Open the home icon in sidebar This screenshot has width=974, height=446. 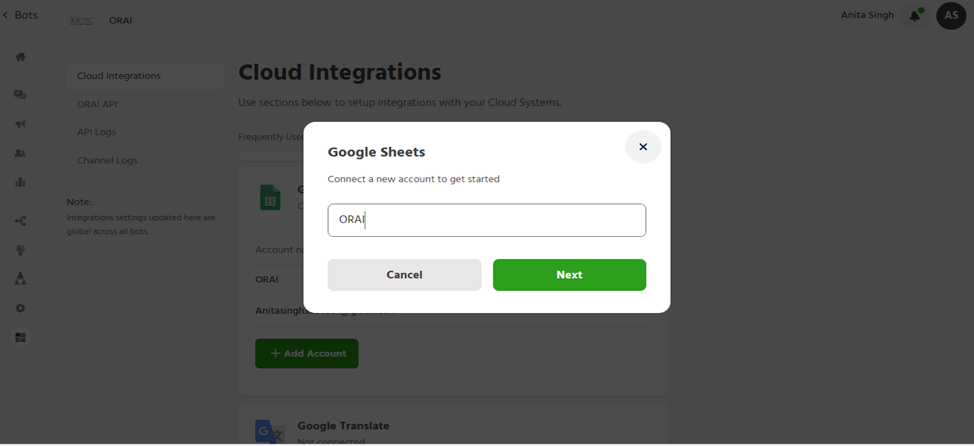[x=20, y=57]
